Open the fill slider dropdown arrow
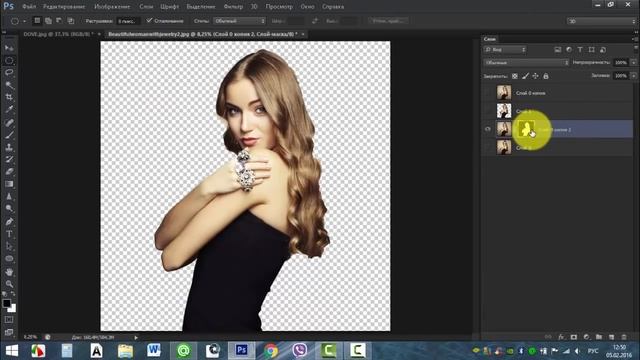The width and height of the screenshot is (640, 360). pyautogui.click(x=633, y=76)
